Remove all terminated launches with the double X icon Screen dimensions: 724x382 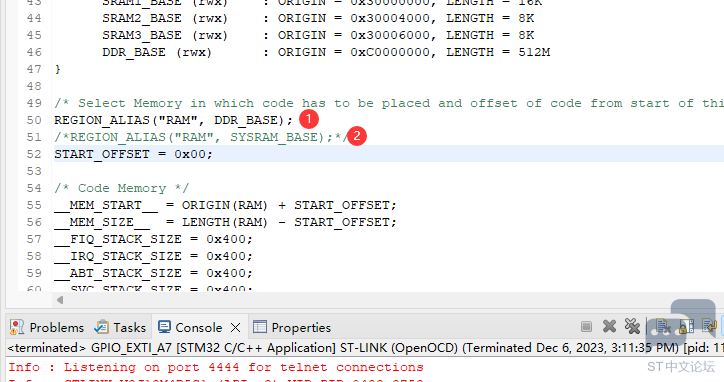632,327
